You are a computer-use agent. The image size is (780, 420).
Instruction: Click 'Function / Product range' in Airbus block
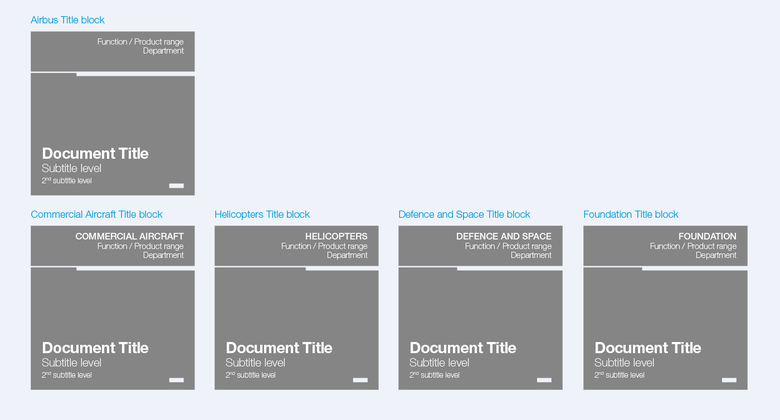(140, 42)
